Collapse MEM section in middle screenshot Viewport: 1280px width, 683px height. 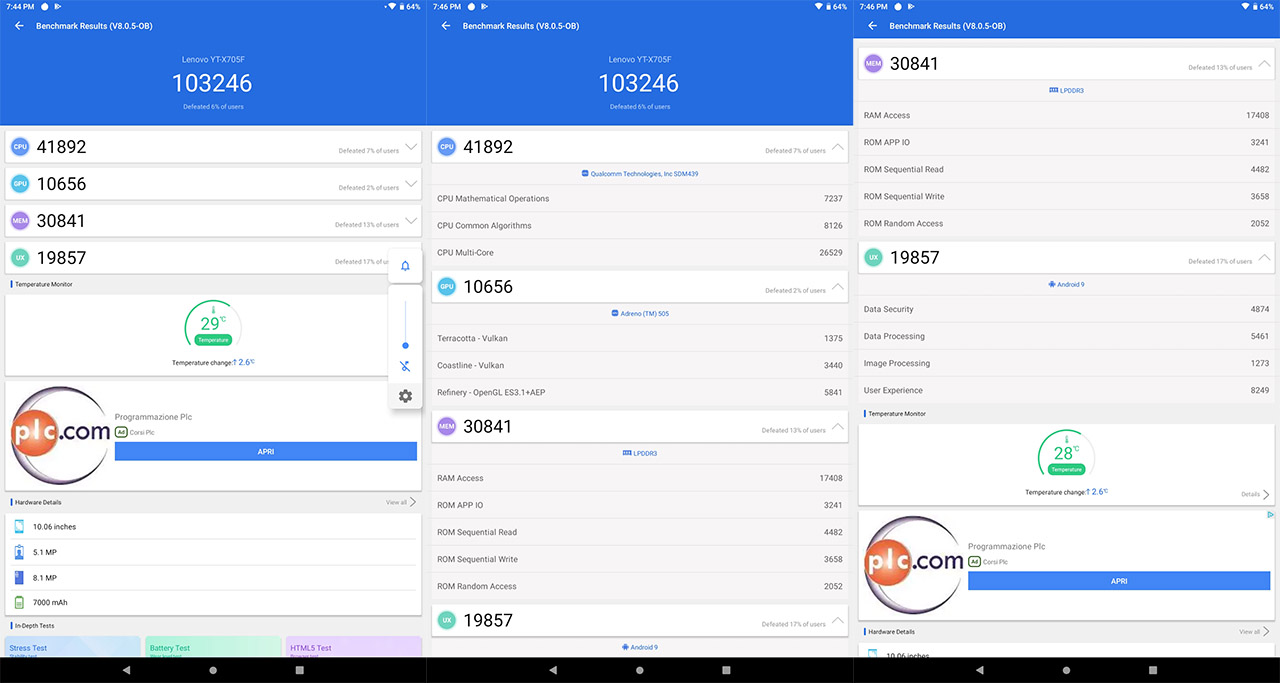tap(837, 427)
